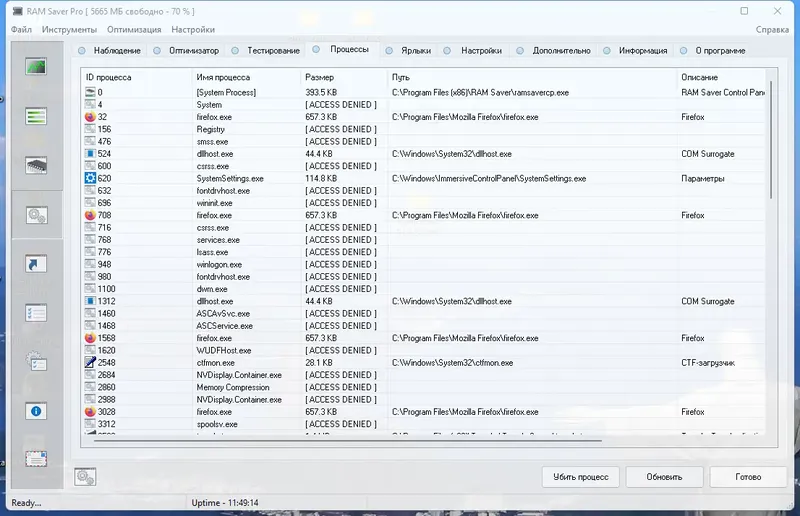Click the ramsavercp.exe path cell
The image size is (800, 516).
pos(480,92)
